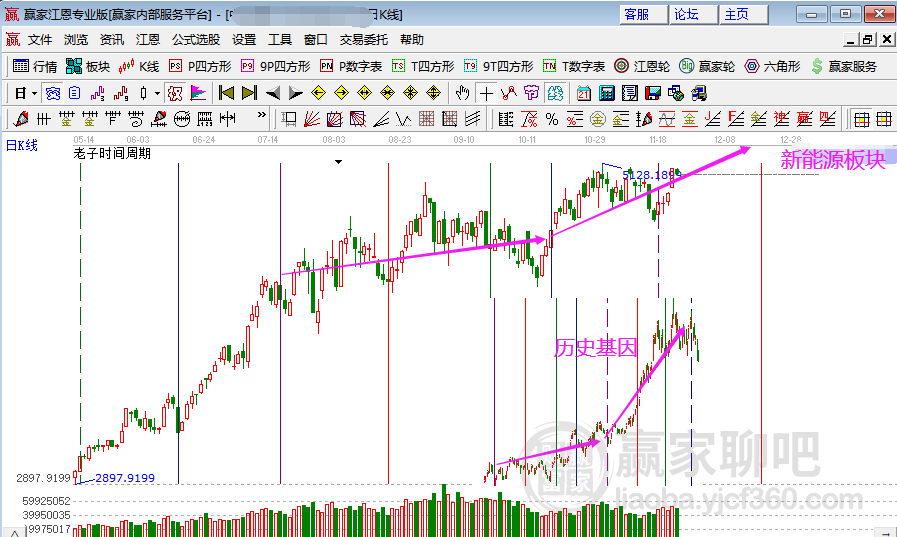Open the P数字表 tool

tap(351, 66)
